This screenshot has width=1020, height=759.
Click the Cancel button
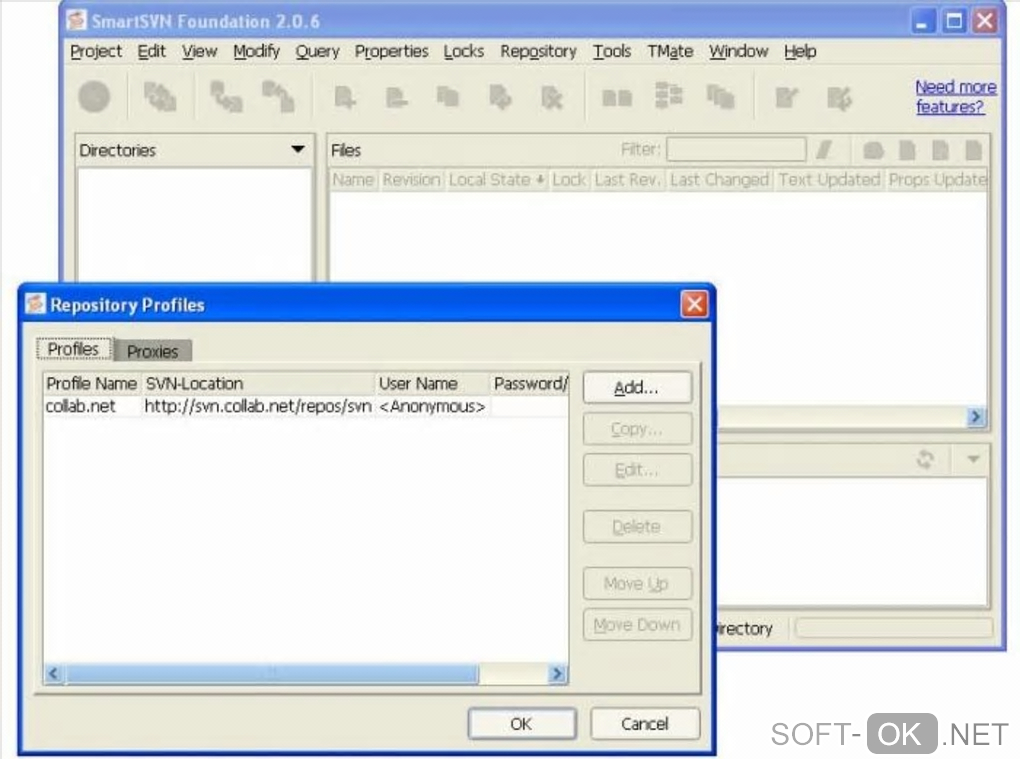(645, 724)
